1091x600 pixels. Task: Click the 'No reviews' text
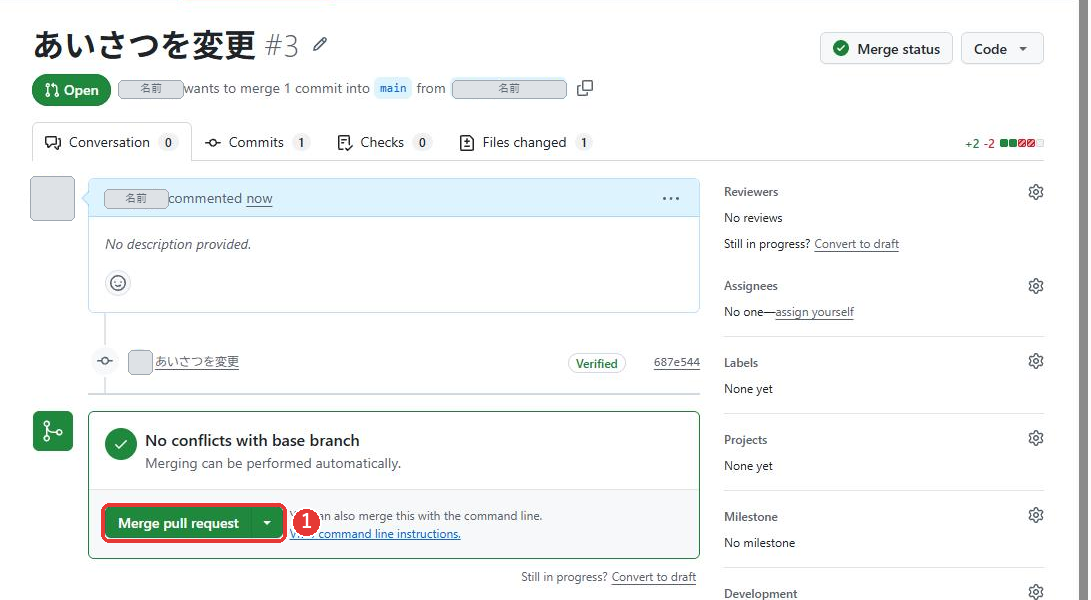tap(753, 218)
